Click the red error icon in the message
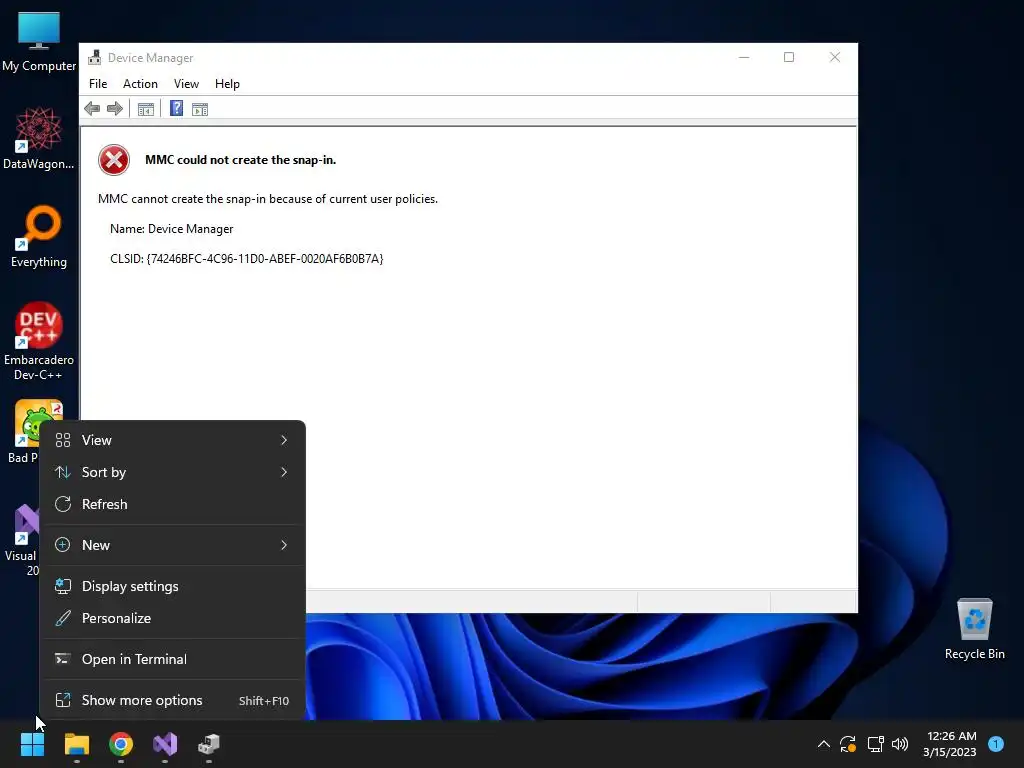Viewport: 1024px width, 768px height. pos(114,160)
